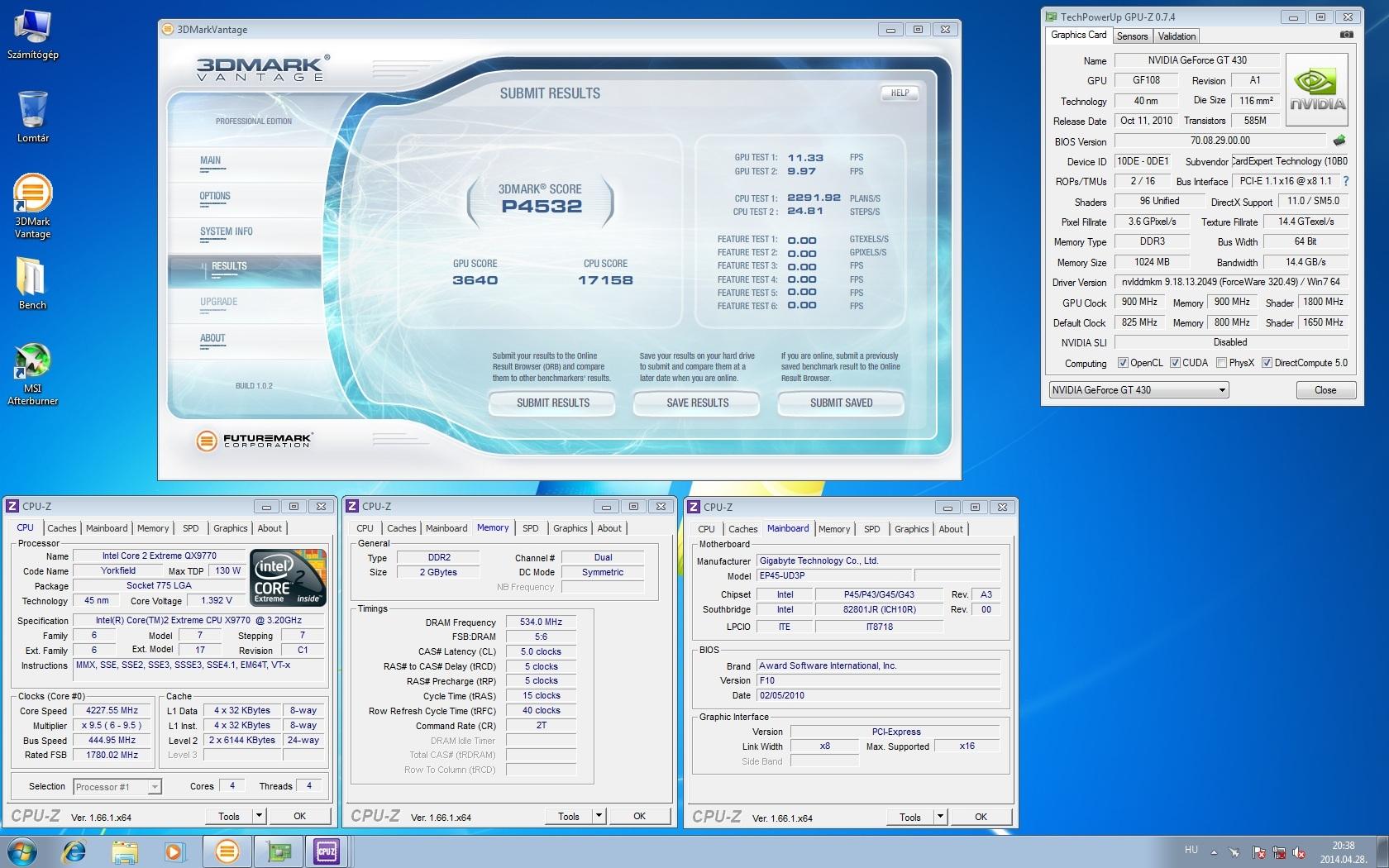The height and width of the screenshot is (868, 1389).
Task: Click the GPU SCORE value 3640
Action: [475, 280]
